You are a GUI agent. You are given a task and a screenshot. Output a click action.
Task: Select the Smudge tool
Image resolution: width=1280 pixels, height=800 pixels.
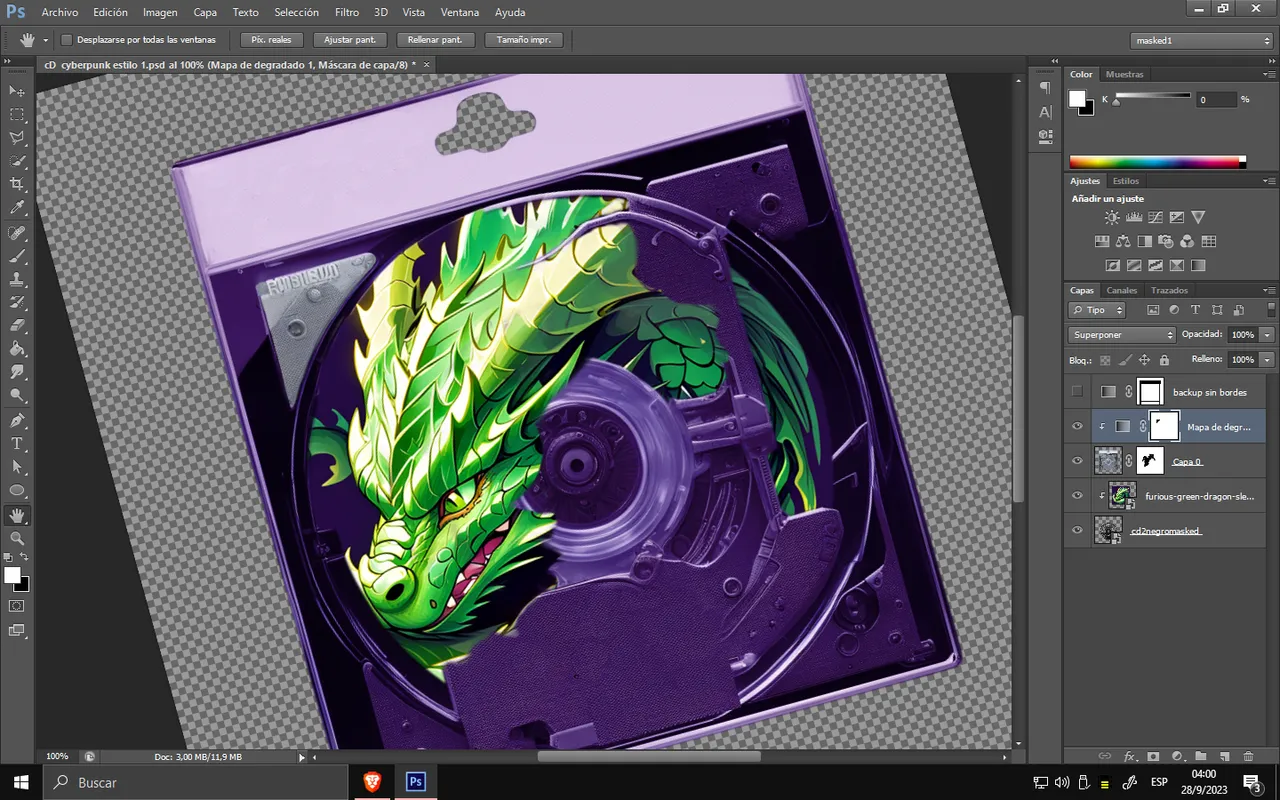17,372
